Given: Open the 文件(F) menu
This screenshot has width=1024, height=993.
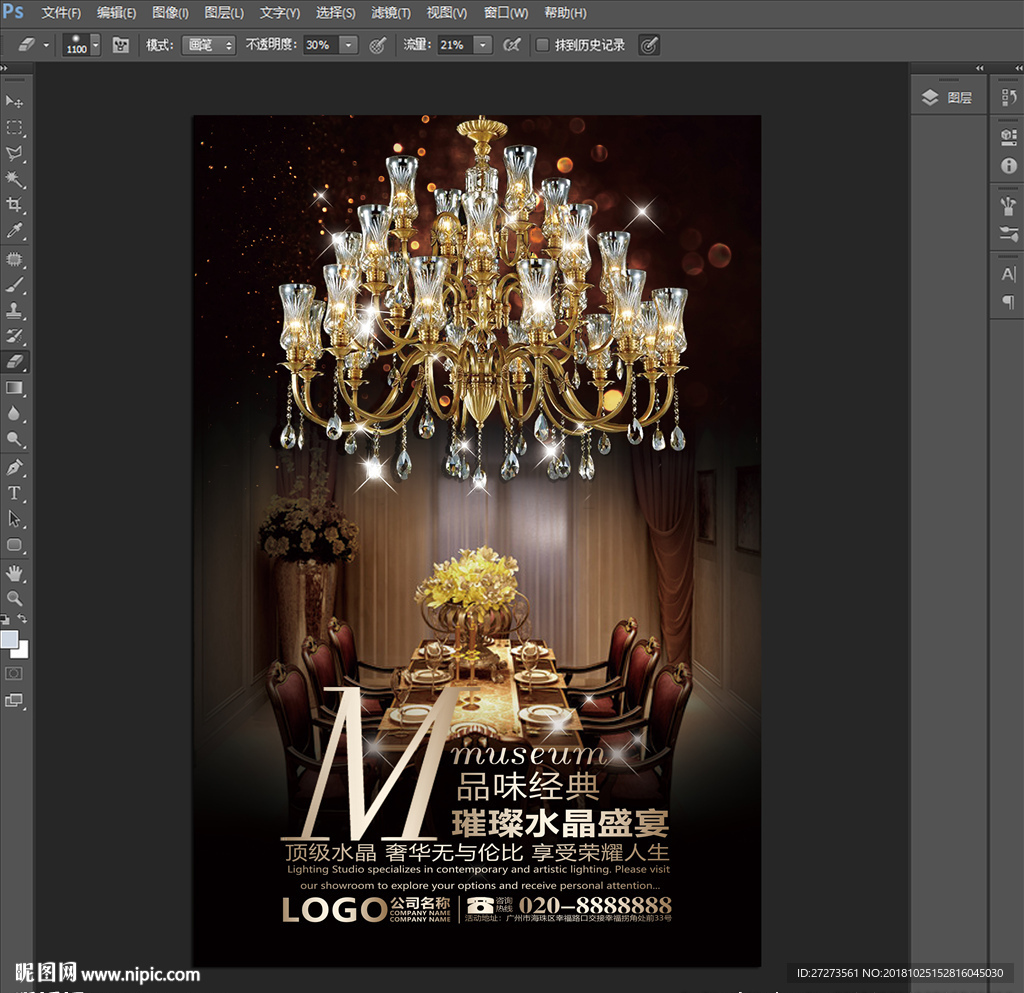Looking at the screenshot, I should tap(61, 13).
